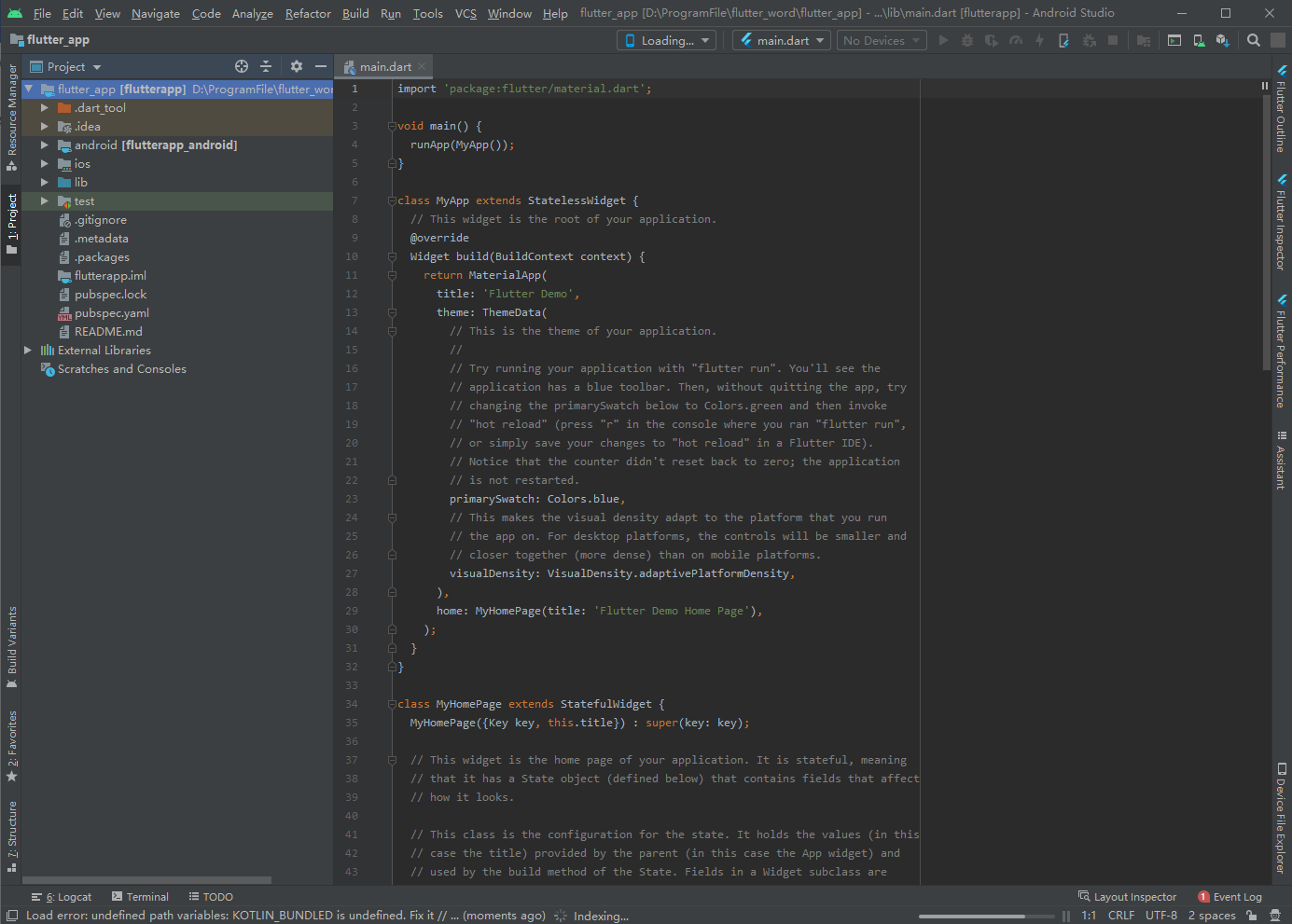Open the Flutter Outline side panel
The height and width of the screenshot is (924, 1292).
tap(1282, 109)
